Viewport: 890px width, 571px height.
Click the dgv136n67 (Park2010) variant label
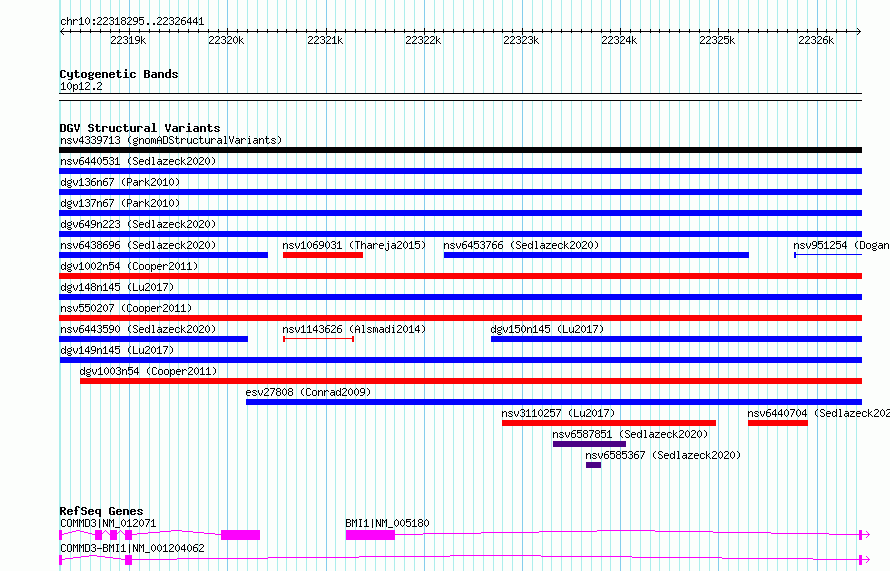pyautogui.click(x=120, y=182)
